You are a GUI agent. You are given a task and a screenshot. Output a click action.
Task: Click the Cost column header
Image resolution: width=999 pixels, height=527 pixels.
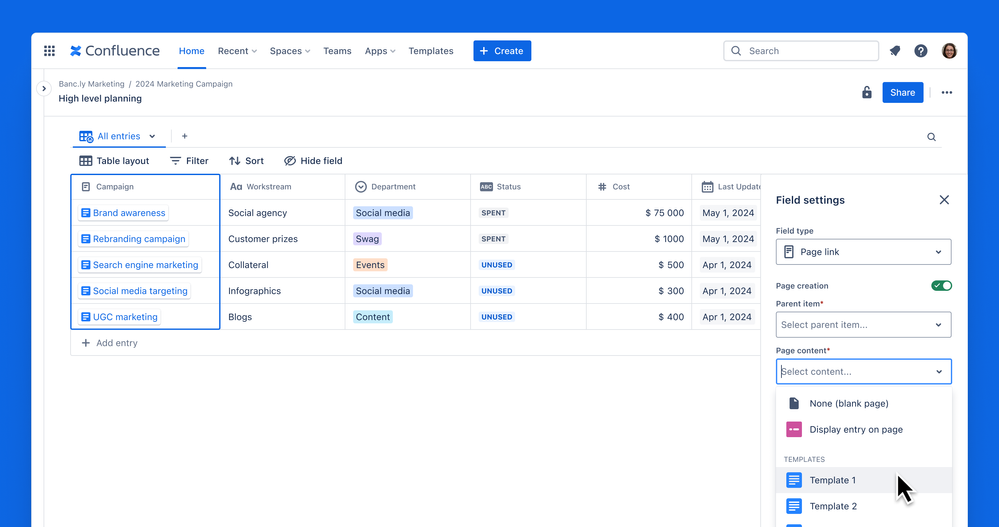click(639, 187)
